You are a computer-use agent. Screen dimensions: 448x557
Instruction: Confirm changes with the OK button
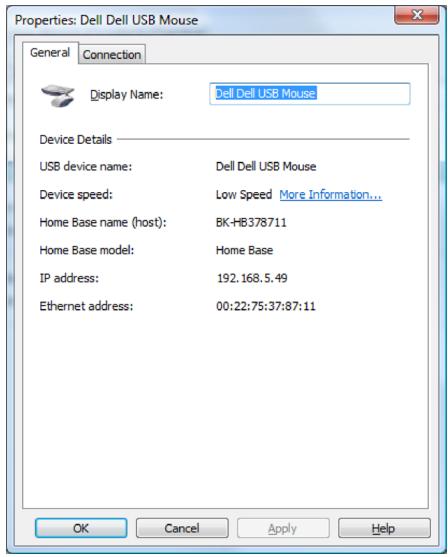[x=81, y=528]
